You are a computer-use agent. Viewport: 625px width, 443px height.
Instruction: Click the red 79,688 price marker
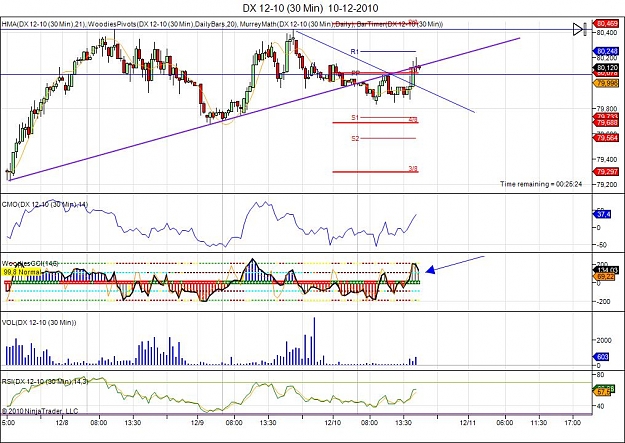click(606, 122)
